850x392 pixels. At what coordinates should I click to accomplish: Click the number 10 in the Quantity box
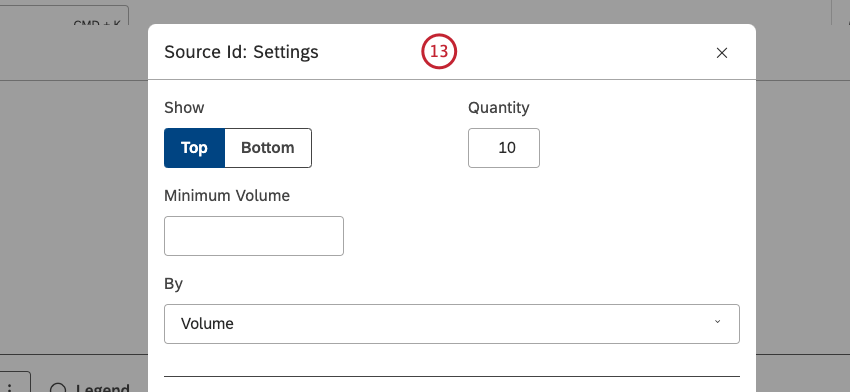pos(507,148)
